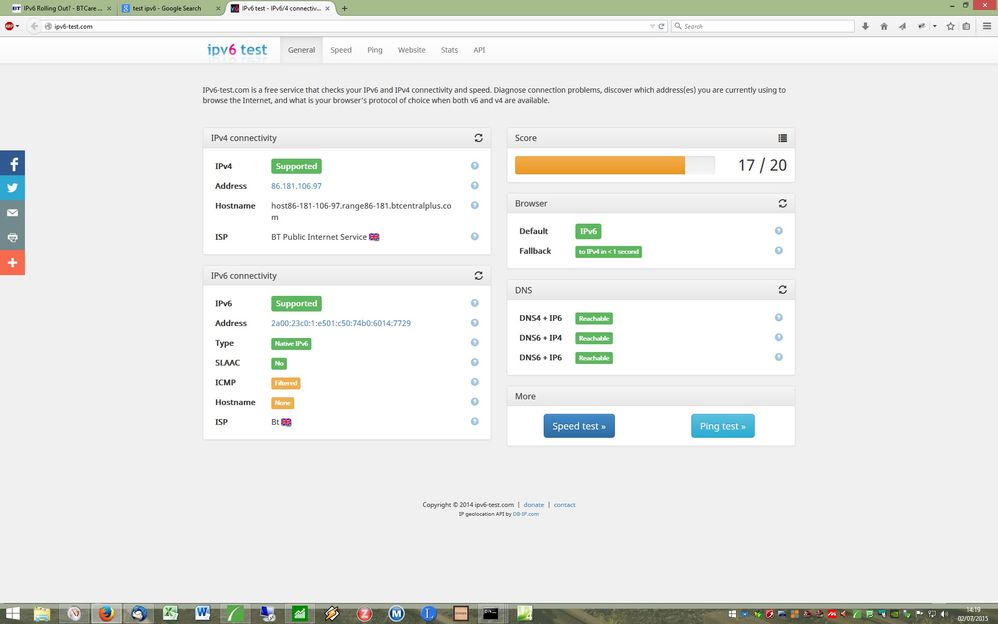Expand more sharing options plus button
998x624 pixels.
coord(12,262)
